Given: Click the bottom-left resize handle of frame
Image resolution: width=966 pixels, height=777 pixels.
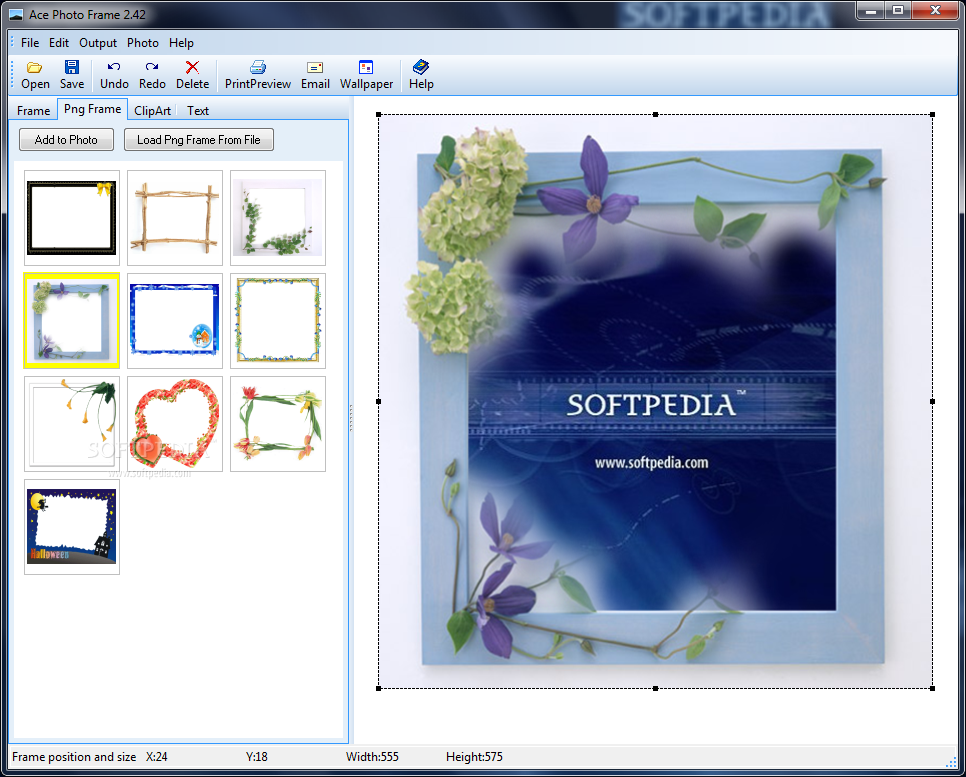Looking at the screenshot, I should pos(378,688).
